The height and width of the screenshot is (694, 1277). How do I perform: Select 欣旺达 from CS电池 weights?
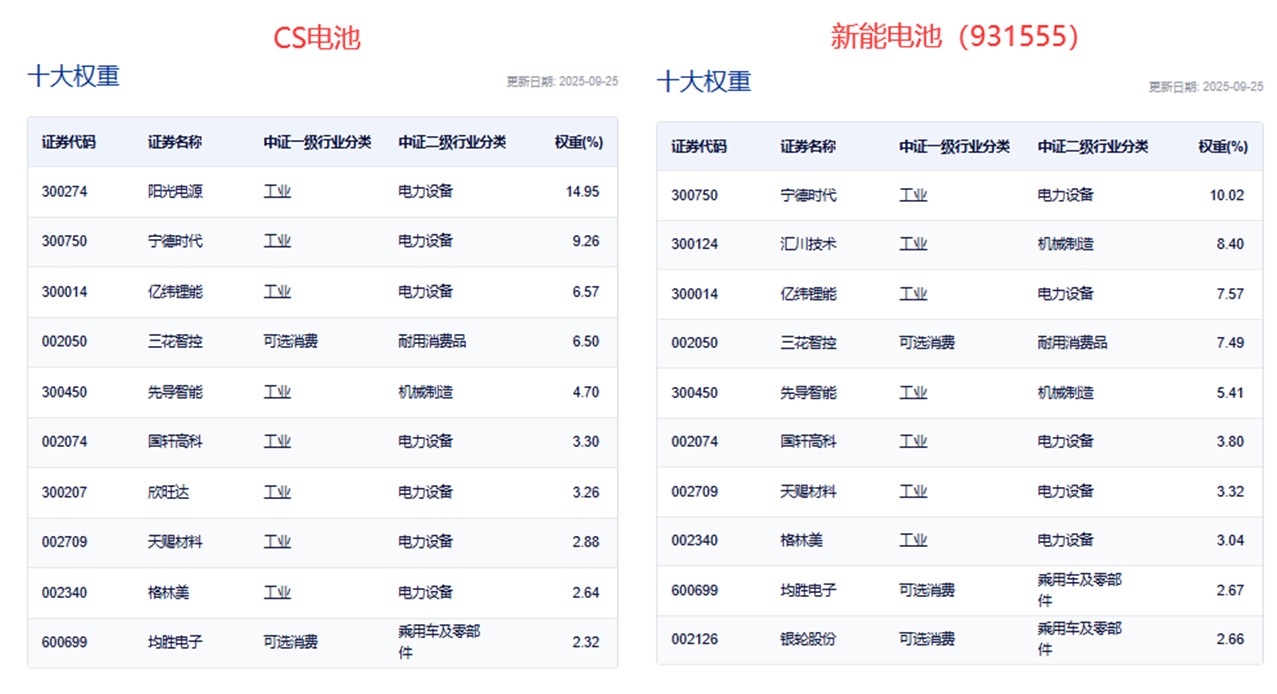pyautogui.click(x=170, y=493)
